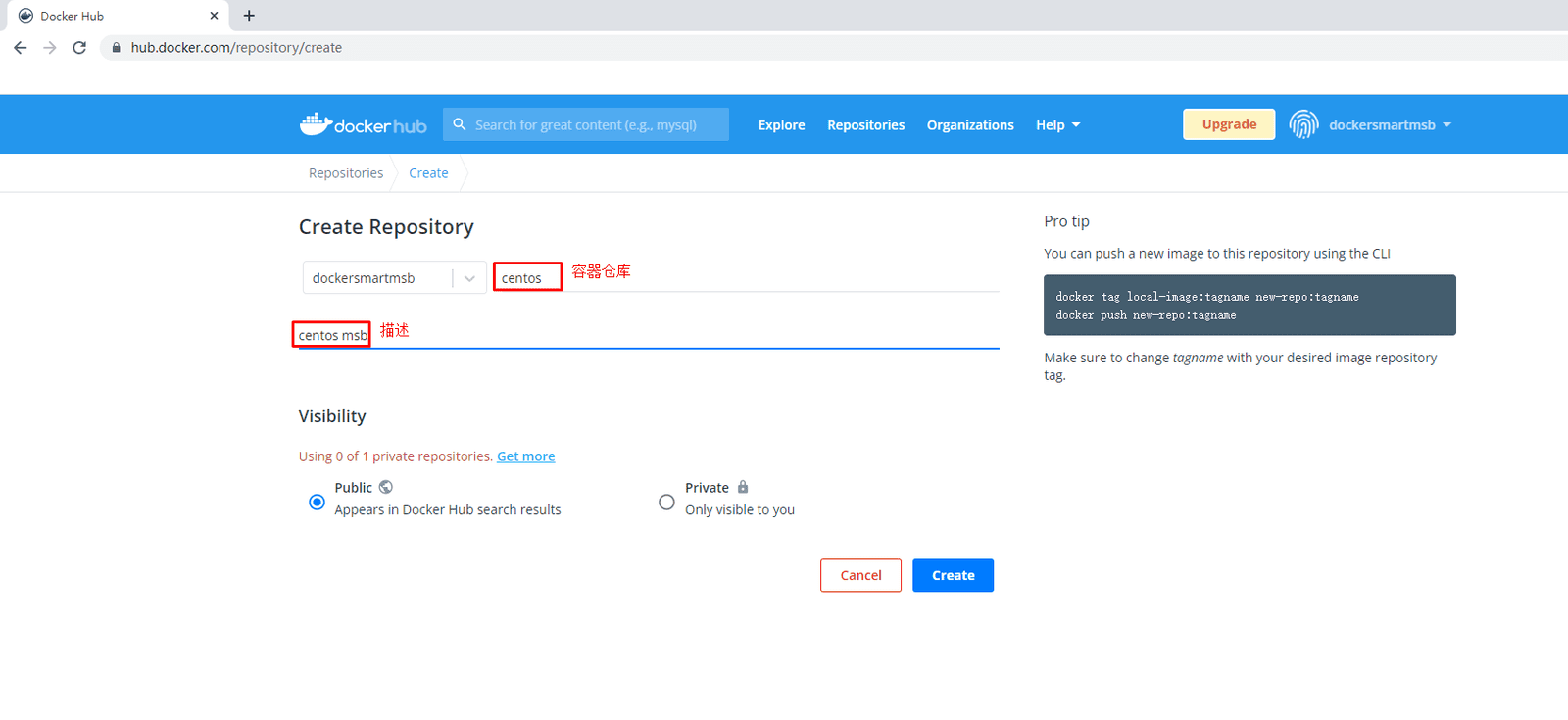Go to Explore in the navbar
Screen dimensions: 1568x720
[781, 124]
